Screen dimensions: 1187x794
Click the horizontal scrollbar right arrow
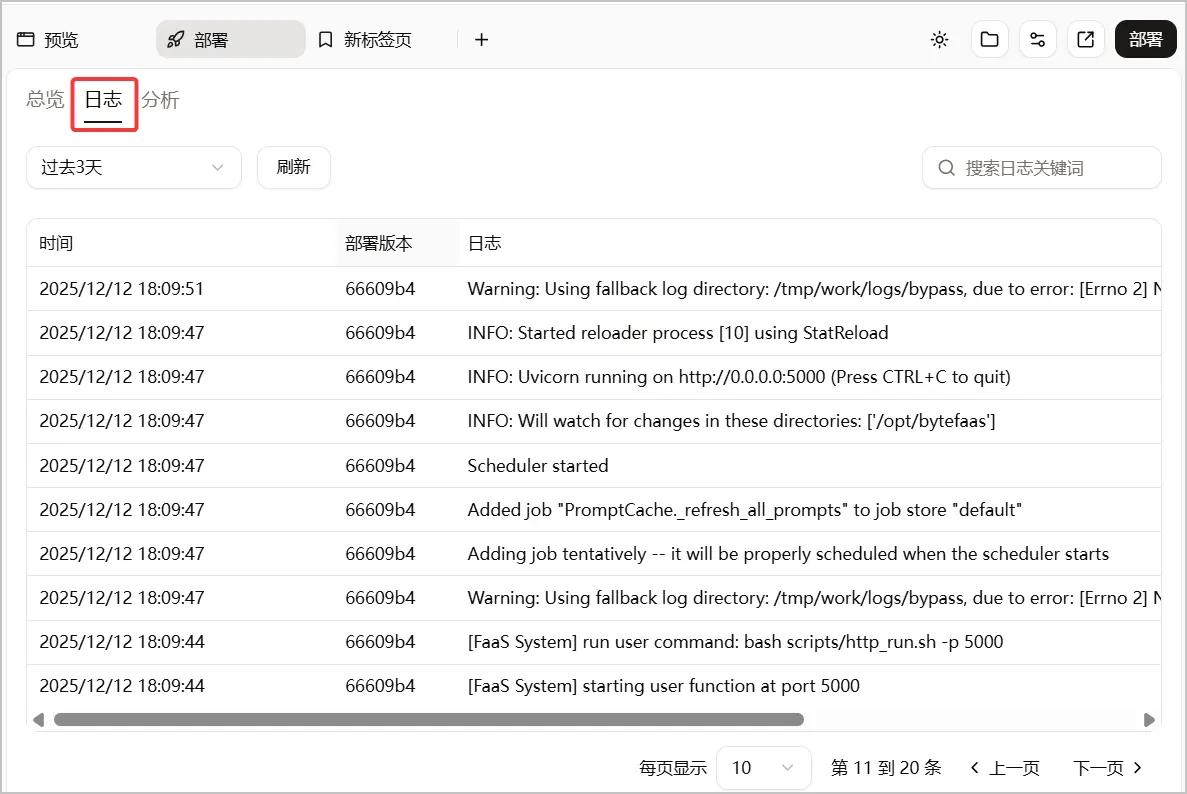pyautogui.click(x=1149, y=720)
